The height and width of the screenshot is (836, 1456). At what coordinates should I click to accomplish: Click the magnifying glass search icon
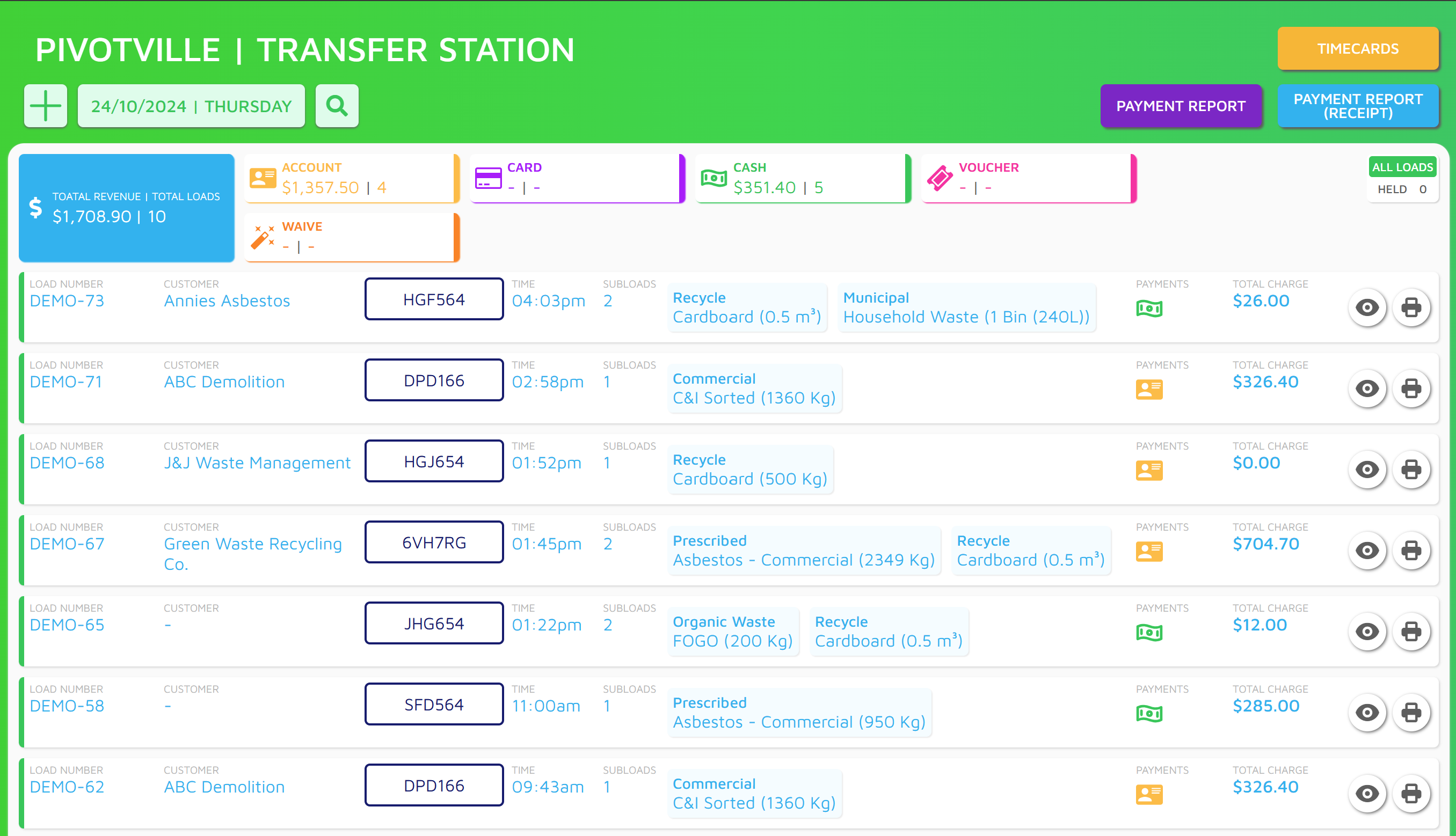(x=337, y=106)
